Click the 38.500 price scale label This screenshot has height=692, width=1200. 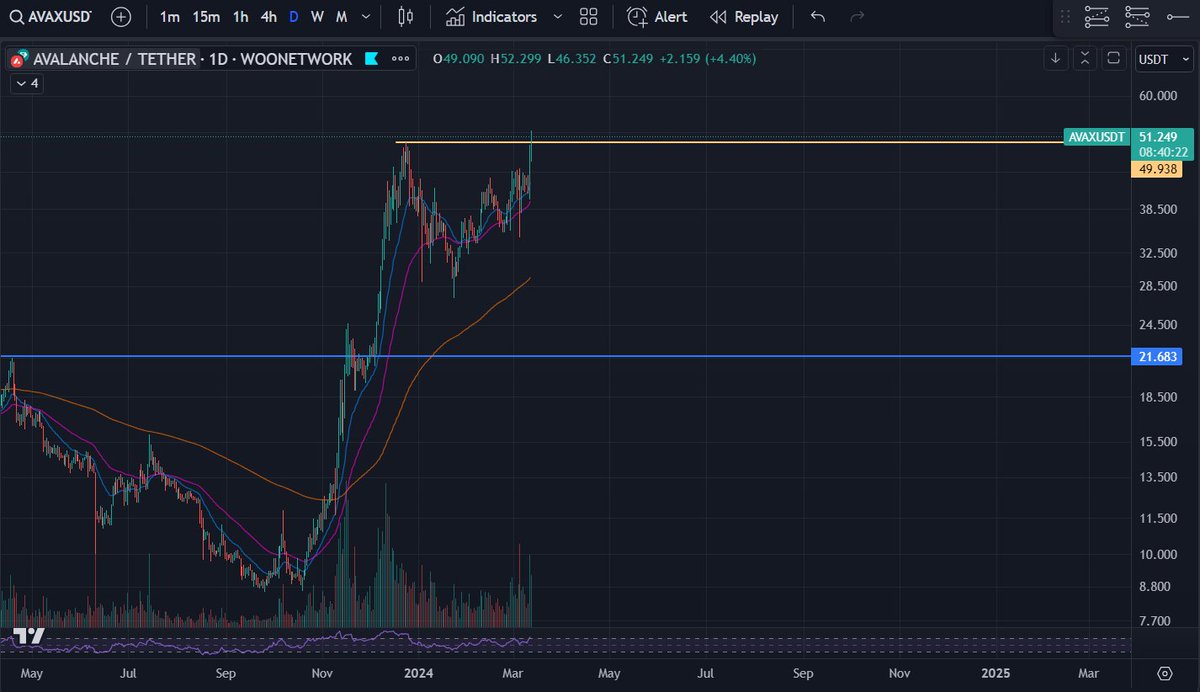click(1158, 209)
